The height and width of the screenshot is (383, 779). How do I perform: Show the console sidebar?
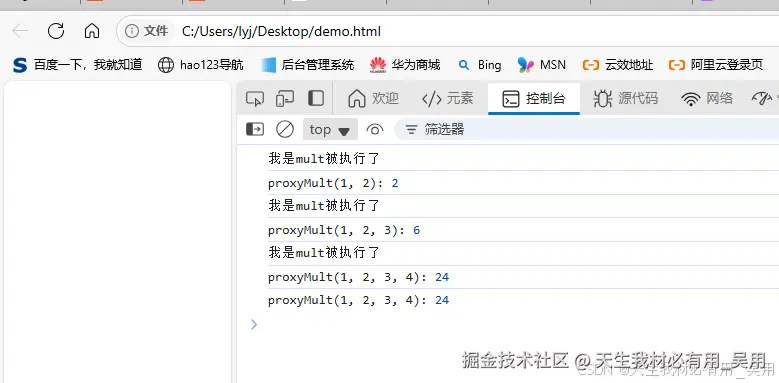click(x=255, y=130)
